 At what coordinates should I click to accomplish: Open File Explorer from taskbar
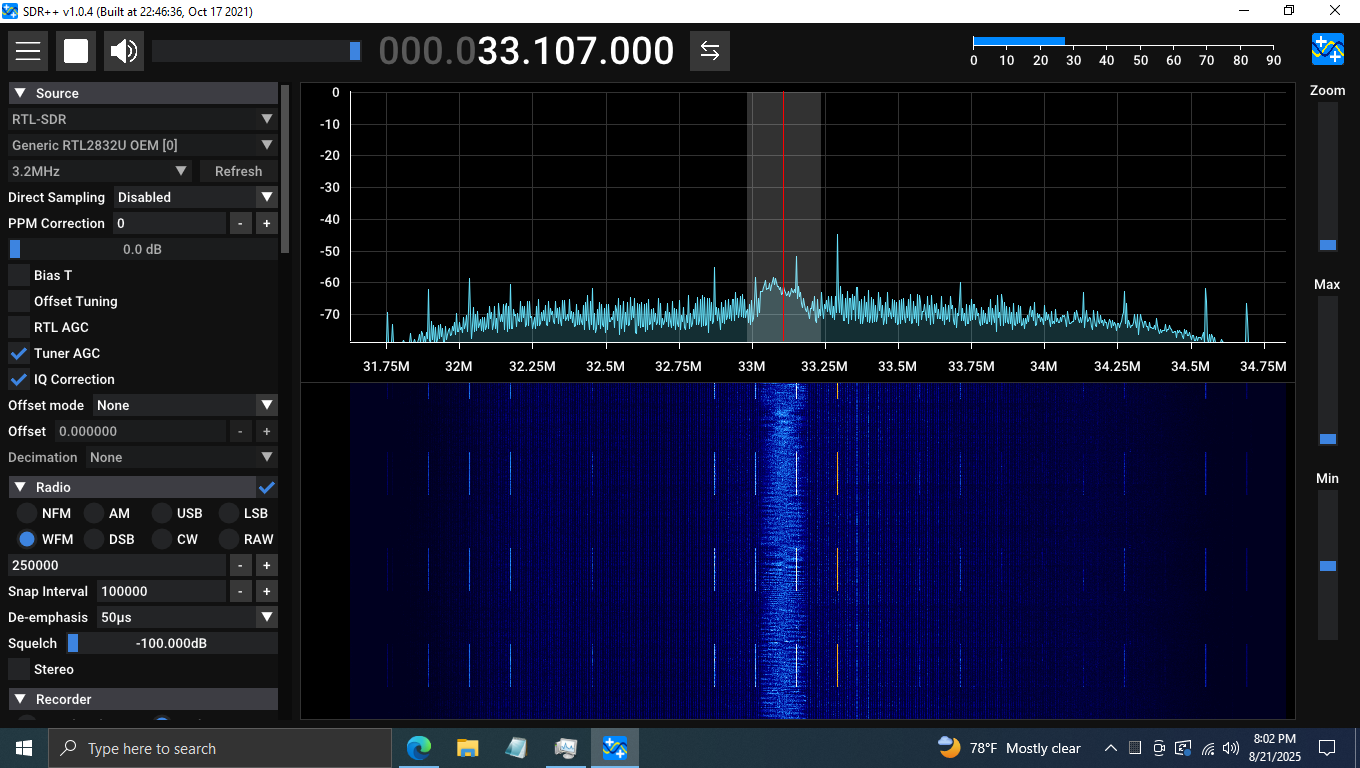(x=467, y=748)
